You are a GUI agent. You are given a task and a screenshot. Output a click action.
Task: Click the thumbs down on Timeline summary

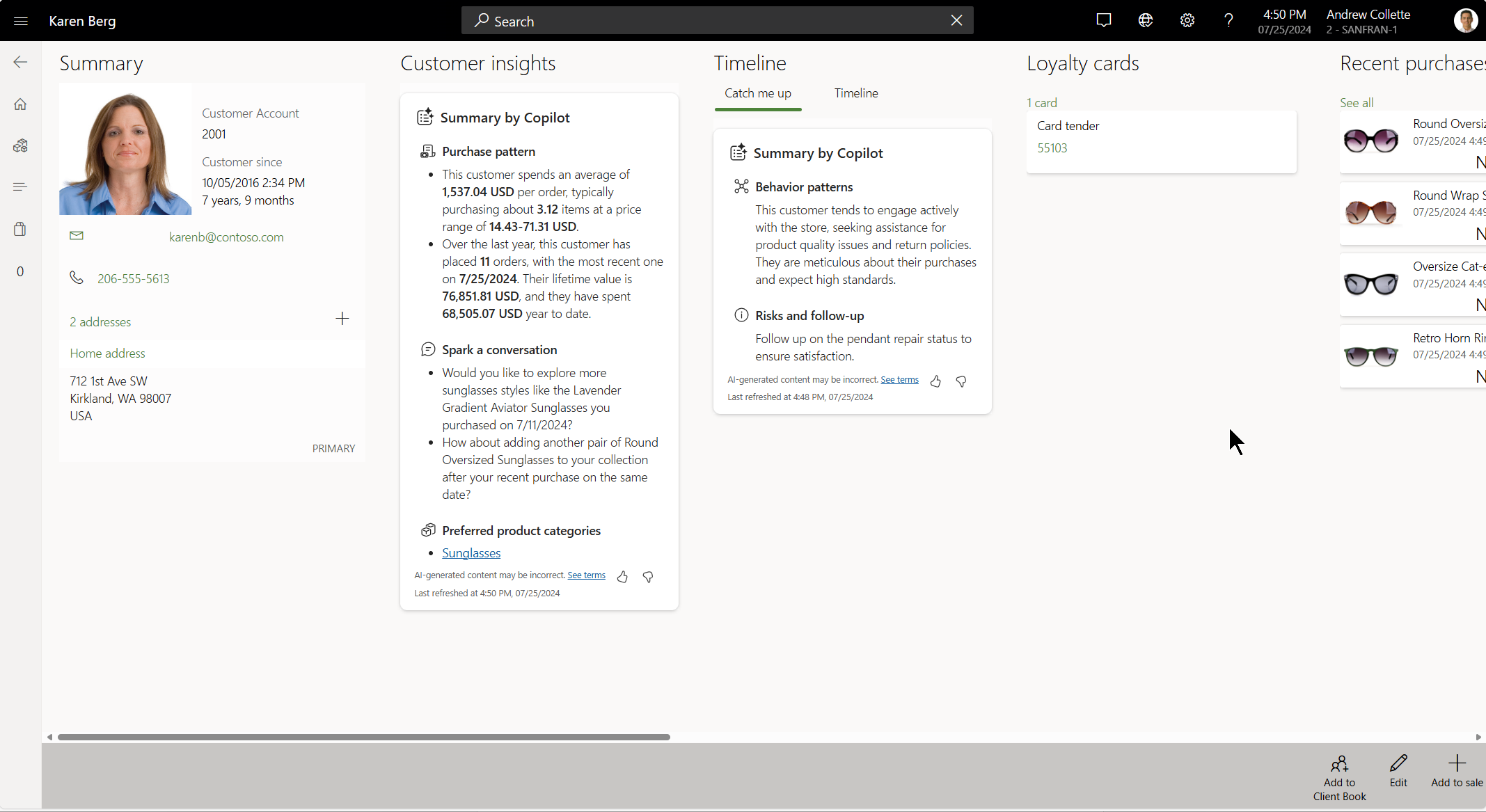(x=961, y=380)
